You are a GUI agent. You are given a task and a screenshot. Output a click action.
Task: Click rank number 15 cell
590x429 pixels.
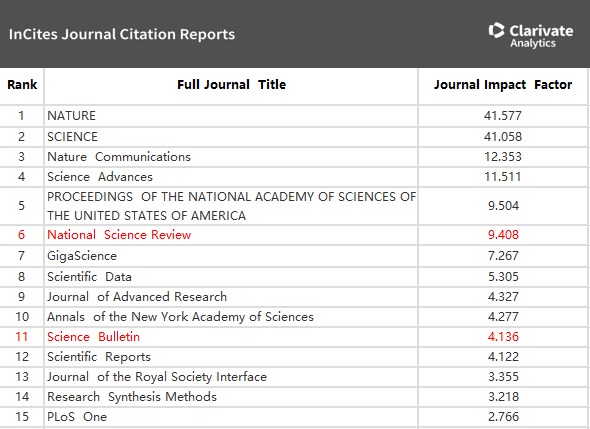[x=21, y=417]
